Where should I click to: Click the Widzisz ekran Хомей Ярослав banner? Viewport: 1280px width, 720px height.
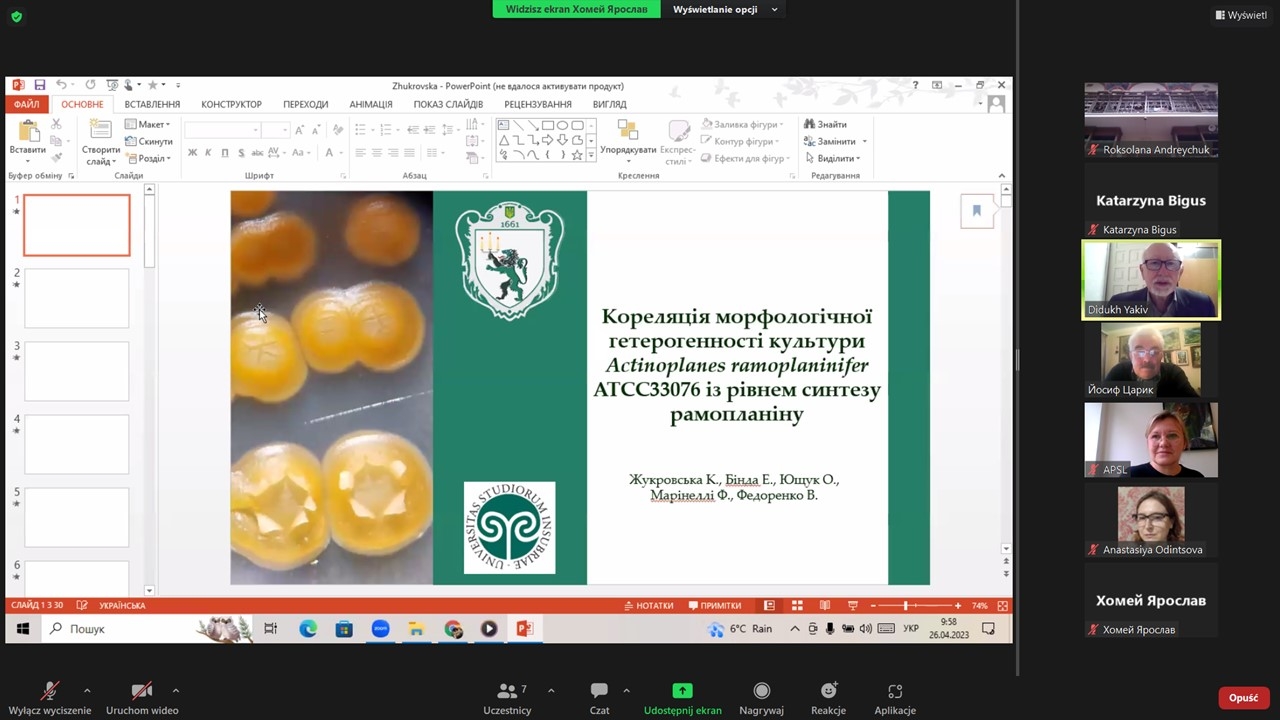click(576, 9)
